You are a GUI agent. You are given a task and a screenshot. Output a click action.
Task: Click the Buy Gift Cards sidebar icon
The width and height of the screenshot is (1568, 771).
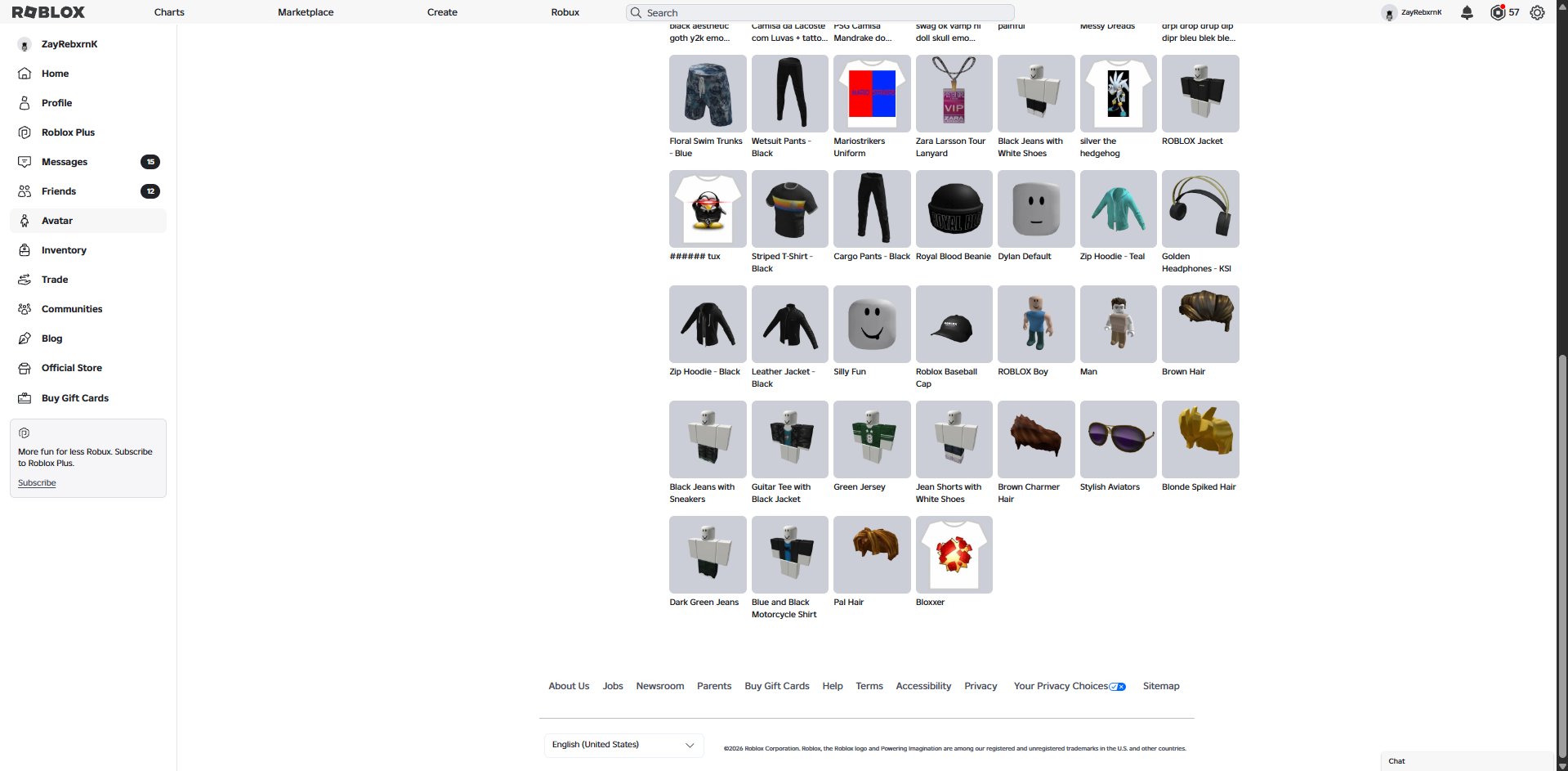coord(25,398)
